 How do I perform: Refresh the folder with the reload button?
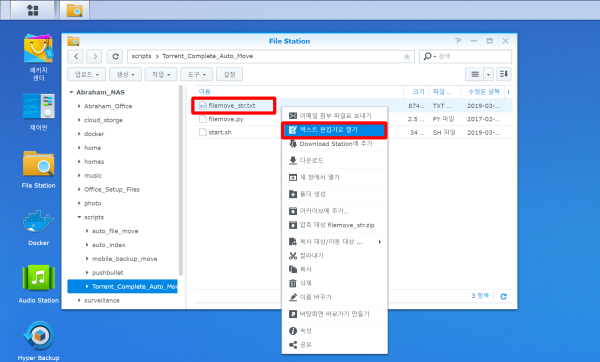coord(115,57)
